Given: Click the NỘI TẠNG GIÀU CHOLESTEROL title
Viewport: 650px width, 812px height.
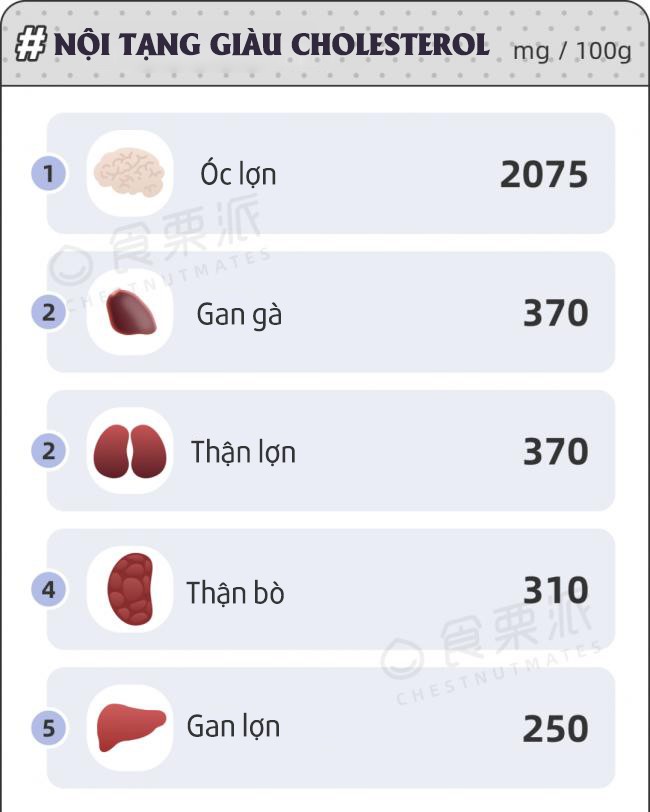Looking at the screenshot, I should pos(272,45).
